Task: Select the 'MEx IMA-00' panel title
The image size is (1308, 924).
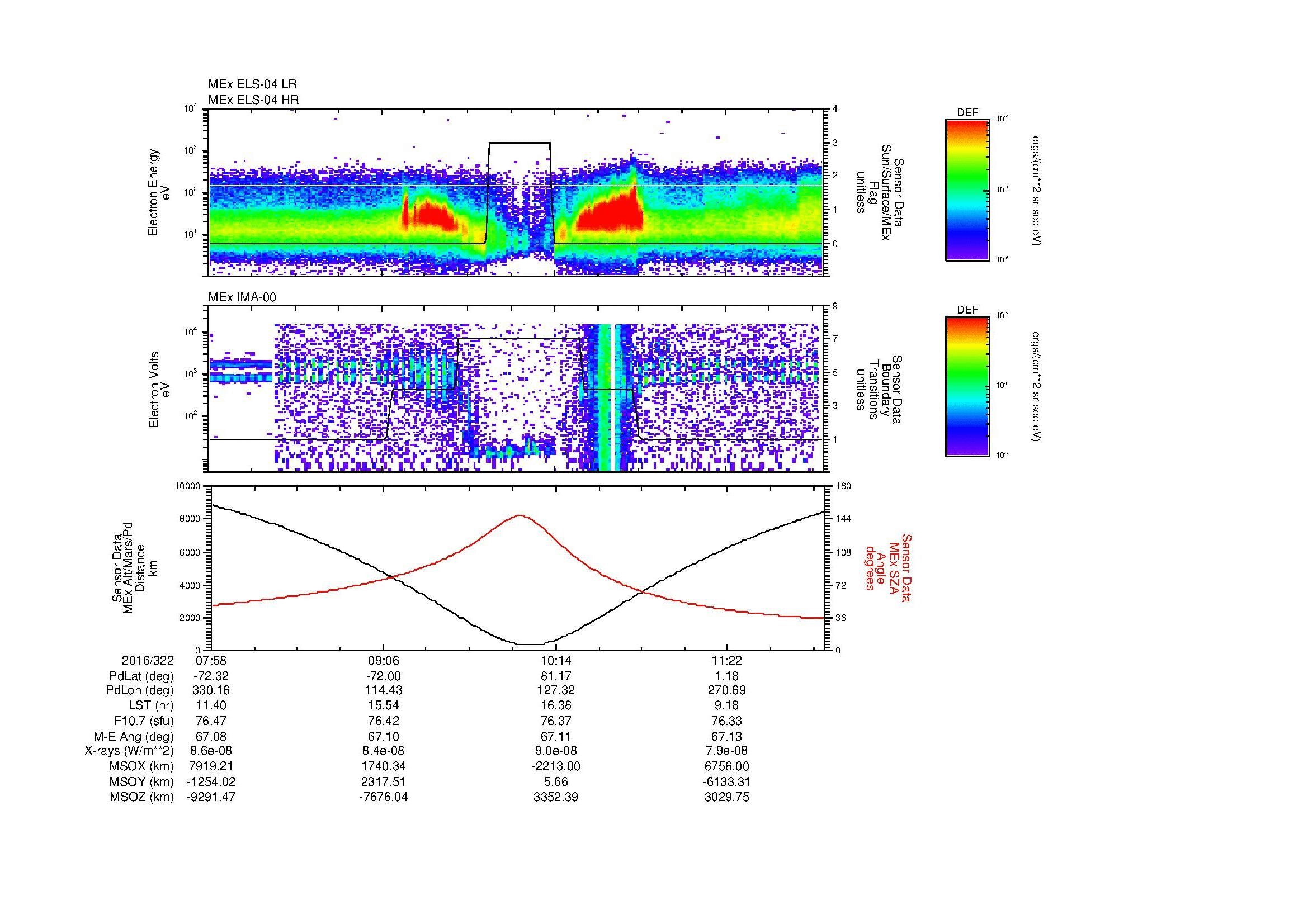Action: pos(242,298)
